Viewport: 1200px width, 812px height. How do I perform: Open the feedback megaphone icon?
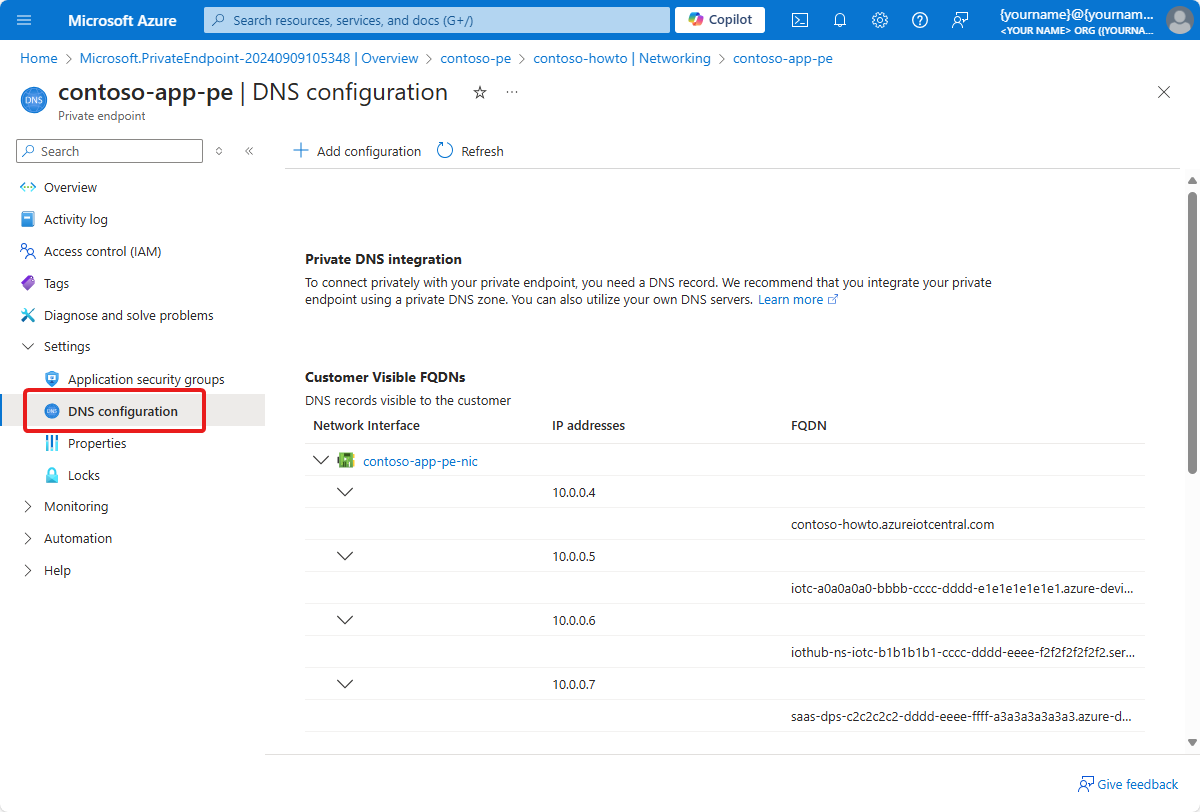pyautogui.click(x=959, y=19)
